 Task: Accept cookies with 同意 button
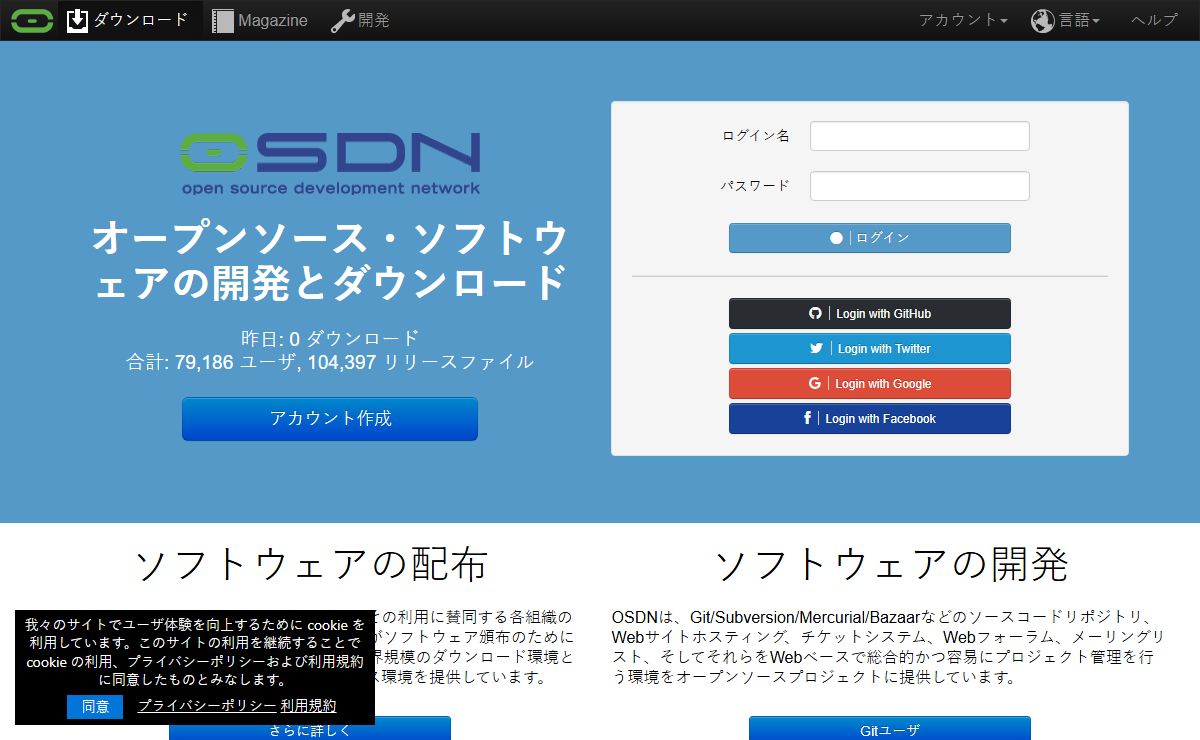[x=95, y=706]
